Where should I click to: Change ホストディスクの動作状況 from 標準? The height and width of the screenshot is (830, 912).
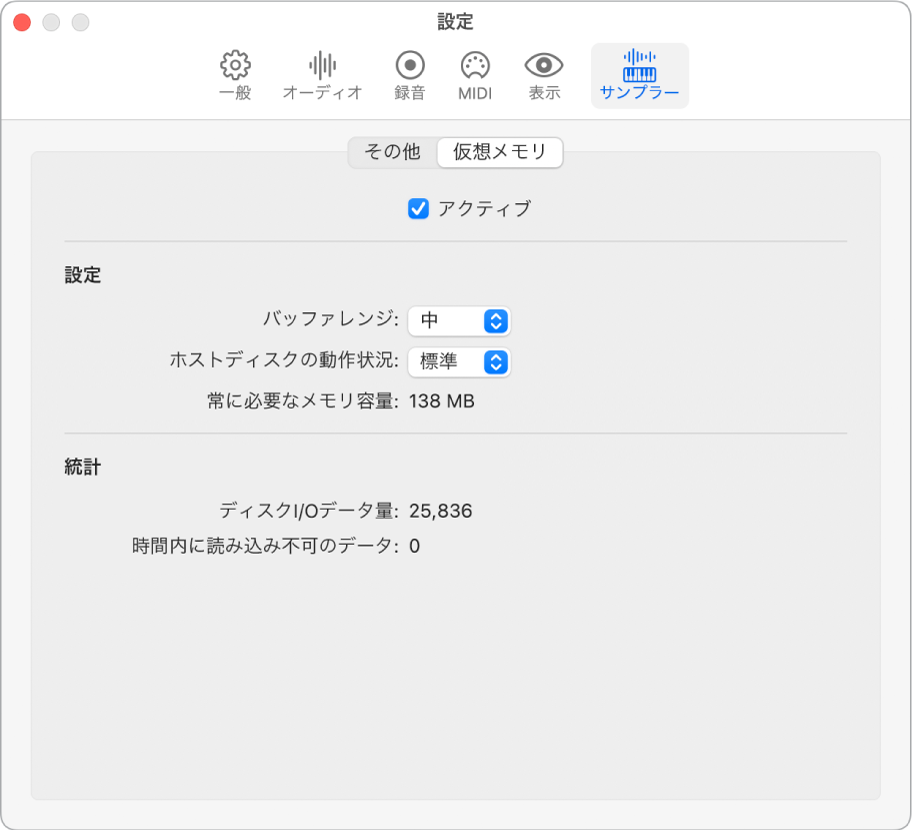(x=460, y=363)
